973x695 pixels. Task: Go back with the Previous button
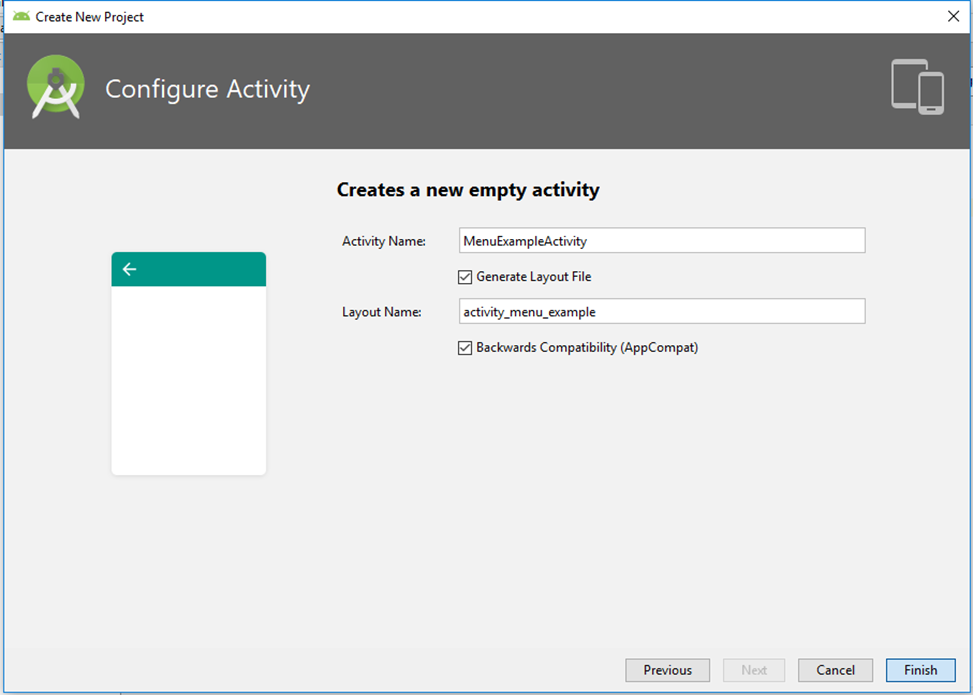point(668,670)
